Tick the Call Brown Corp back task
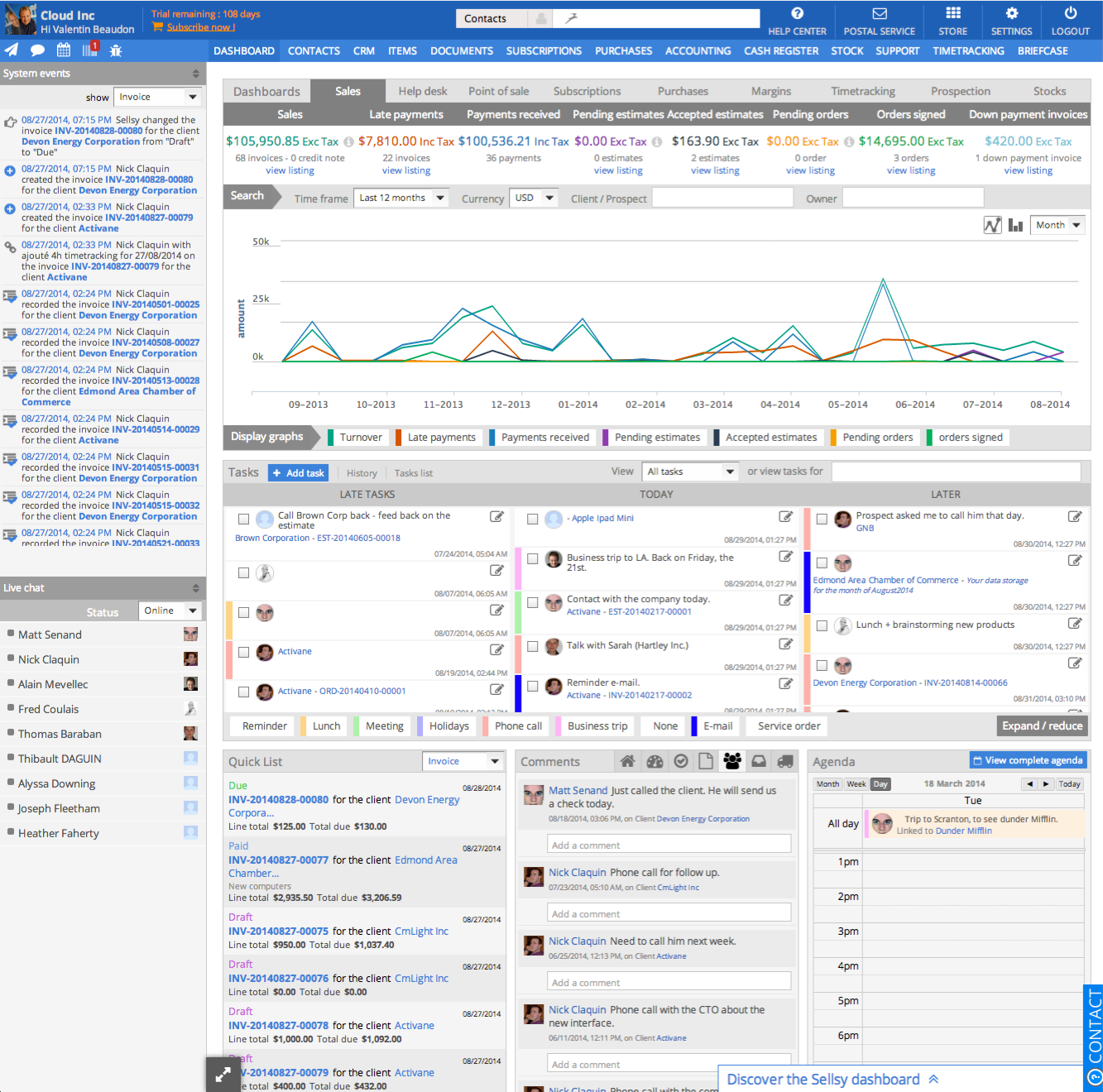The width and height of the screenshot is (1103, 1092). pos(243,520)
